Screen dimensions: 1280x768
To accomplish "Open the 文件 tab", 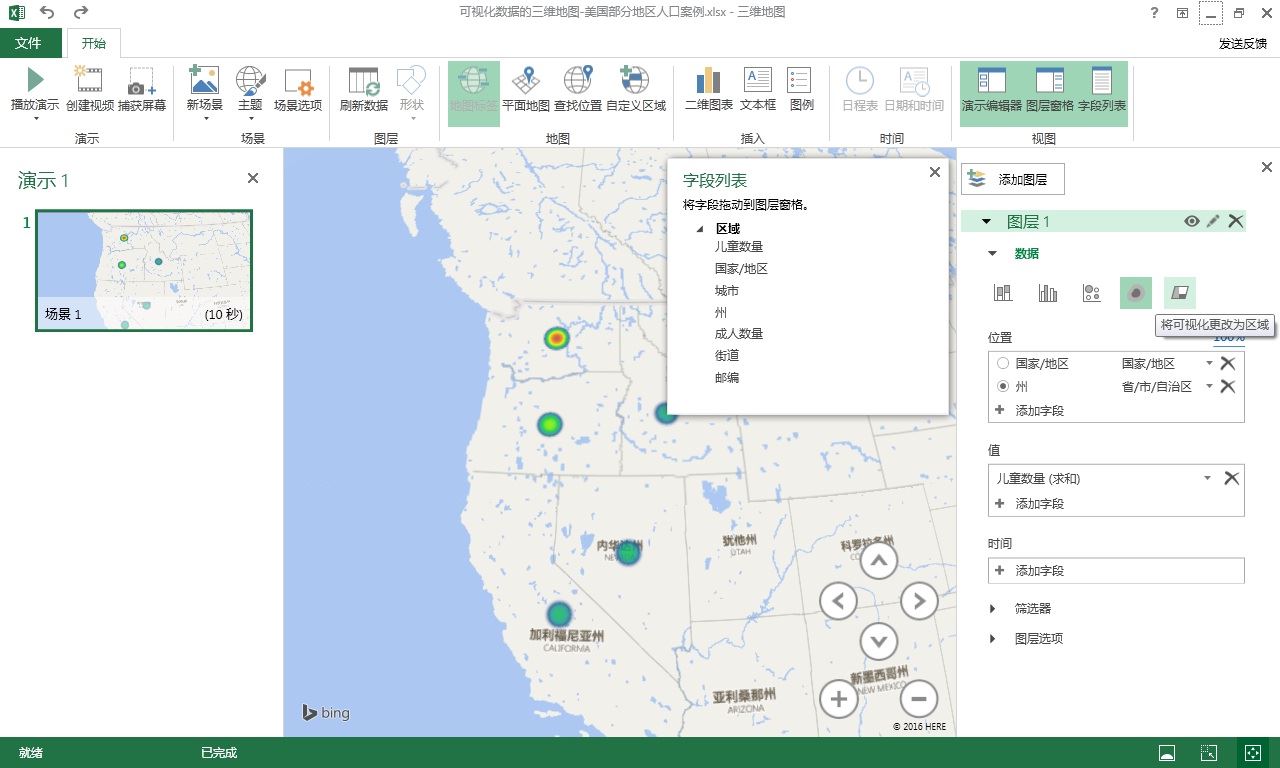I will (28, 43).
